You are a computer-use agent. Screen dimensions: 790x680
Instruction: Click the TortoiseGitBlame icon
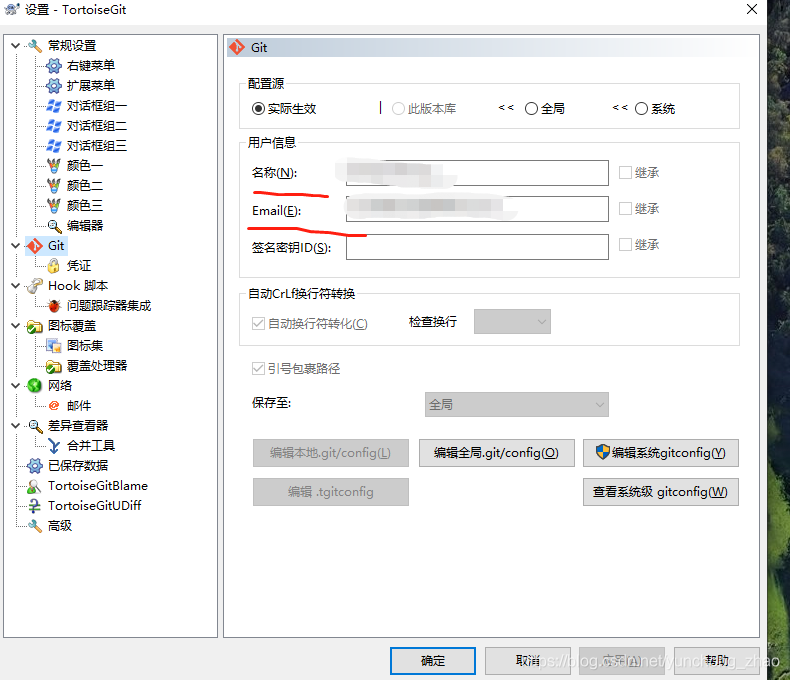(x=35, y=486)
